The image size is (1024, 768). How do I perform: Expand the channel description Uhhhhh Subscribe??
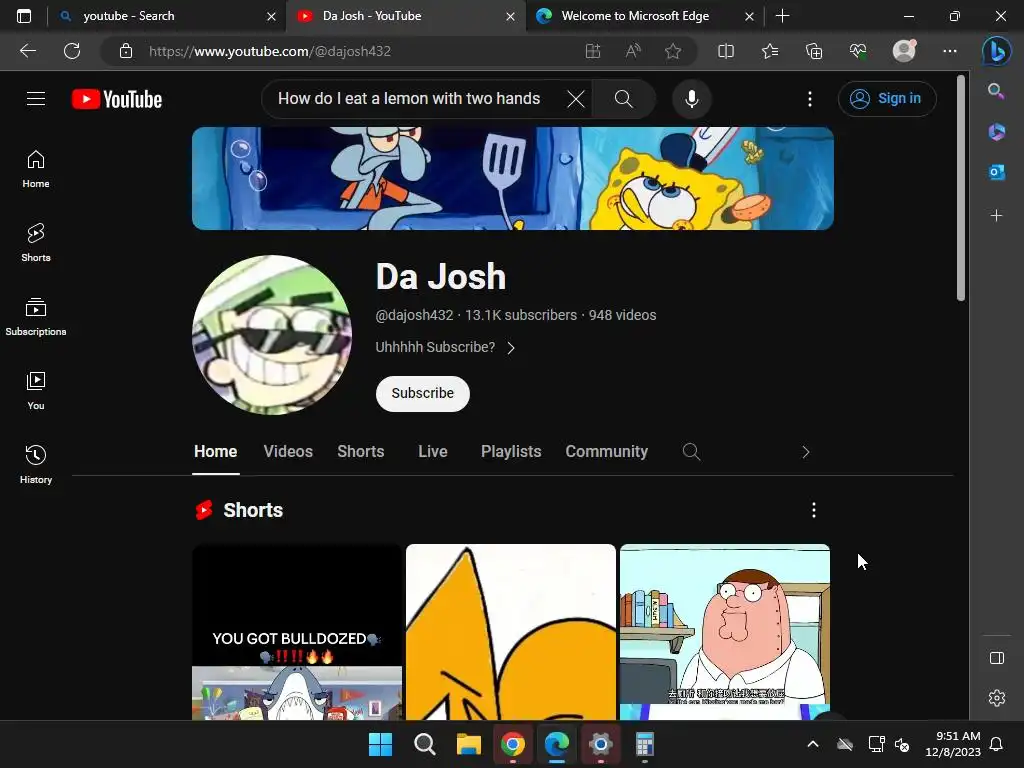click(x=445, y=347)
